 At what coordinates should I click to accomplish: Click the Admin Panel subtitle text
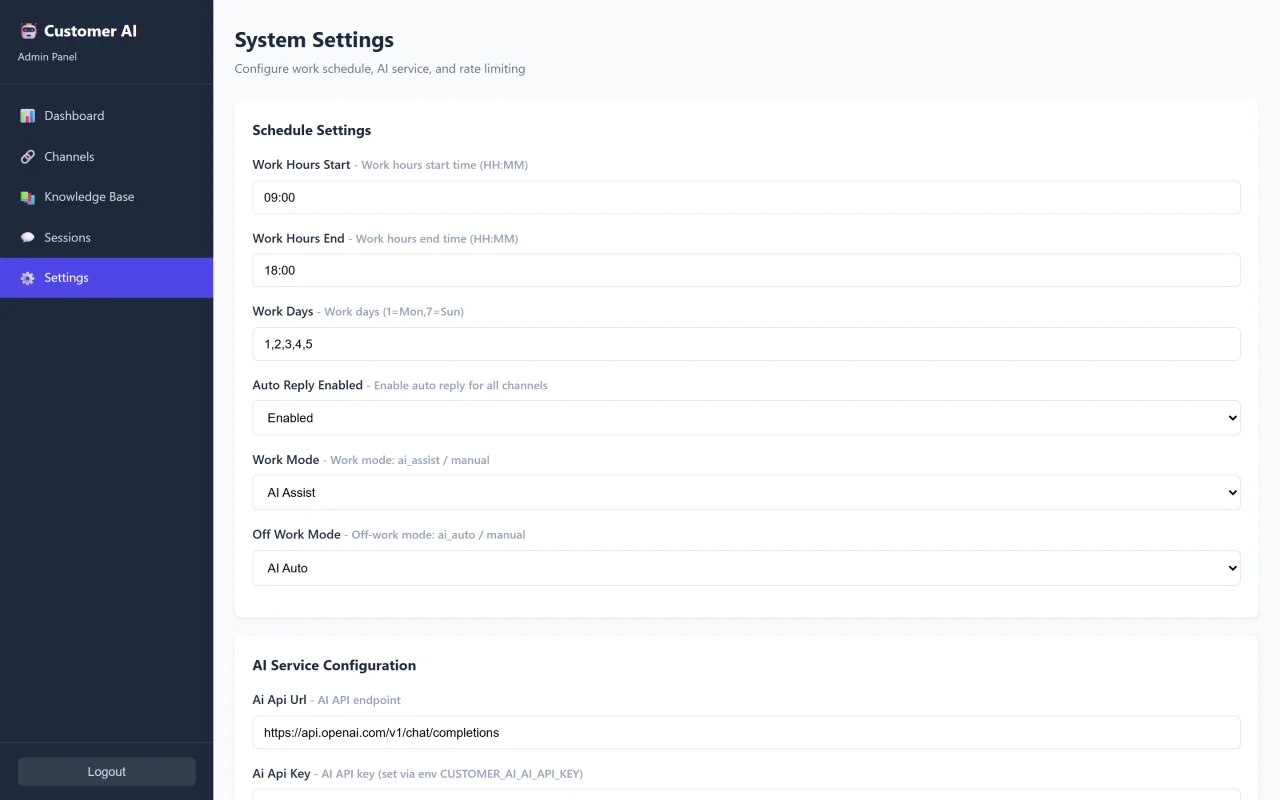47,57
